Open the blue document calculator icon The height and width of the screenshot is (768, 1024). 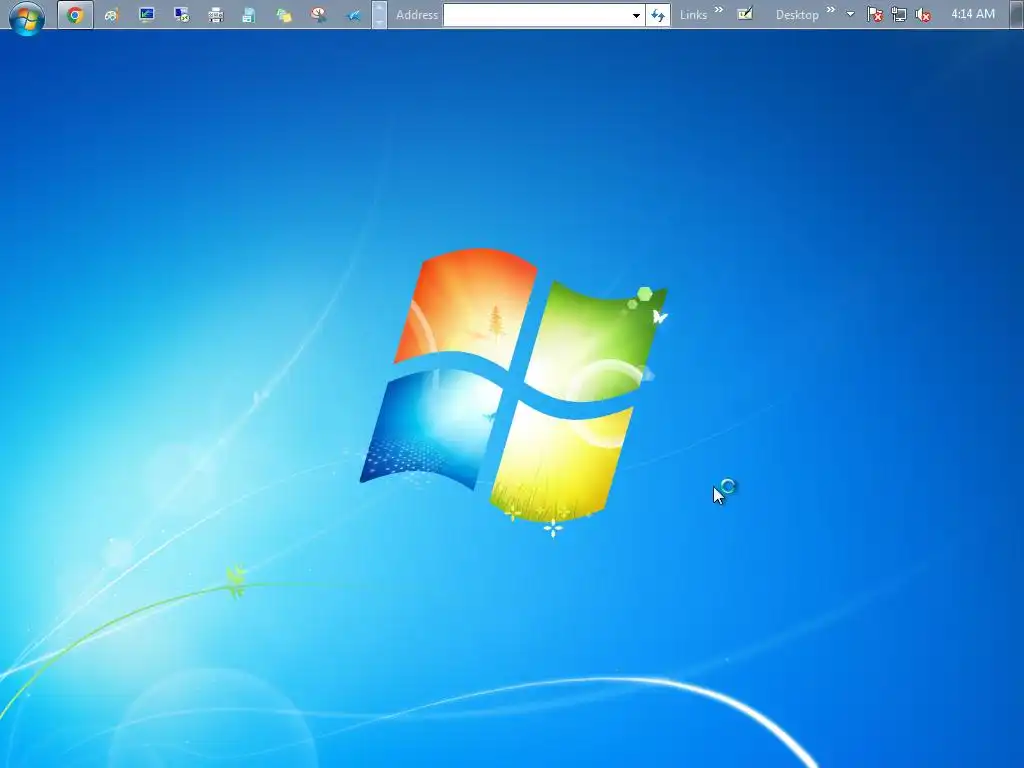click(249, 14)
